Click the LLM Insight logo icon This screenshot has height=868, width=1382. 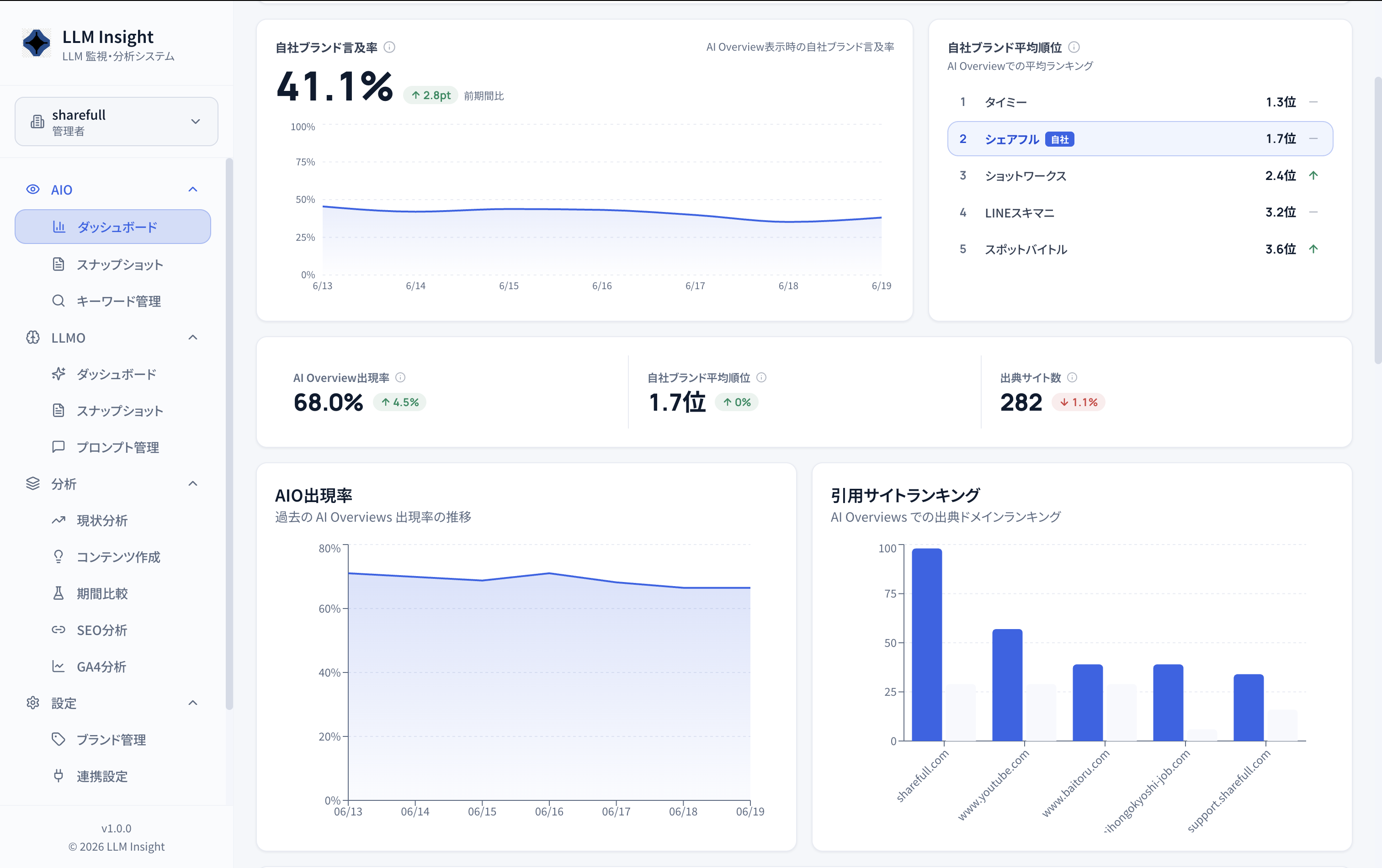coord(36,43)
